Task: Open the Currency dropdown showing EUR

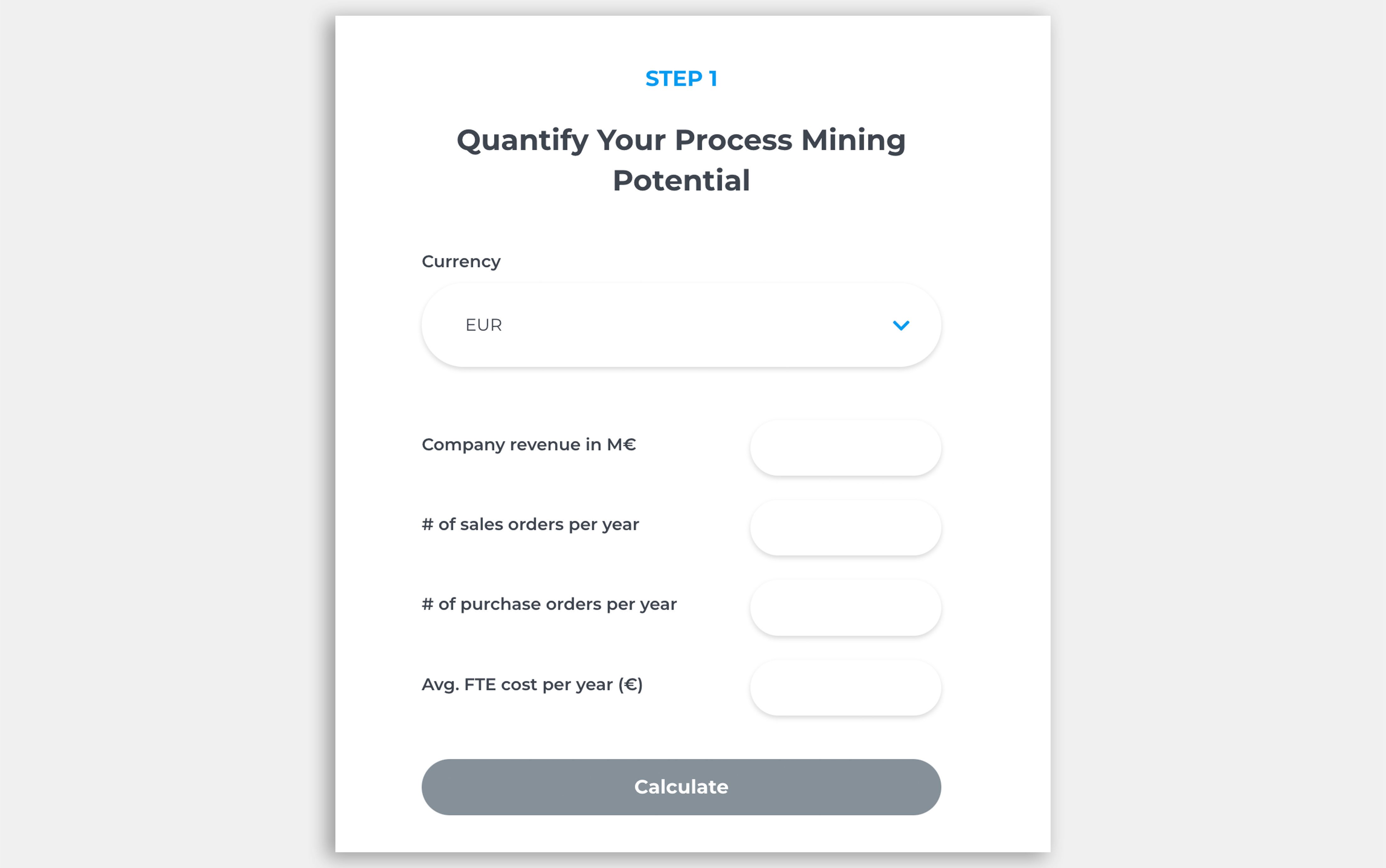Action: [681, 325]
